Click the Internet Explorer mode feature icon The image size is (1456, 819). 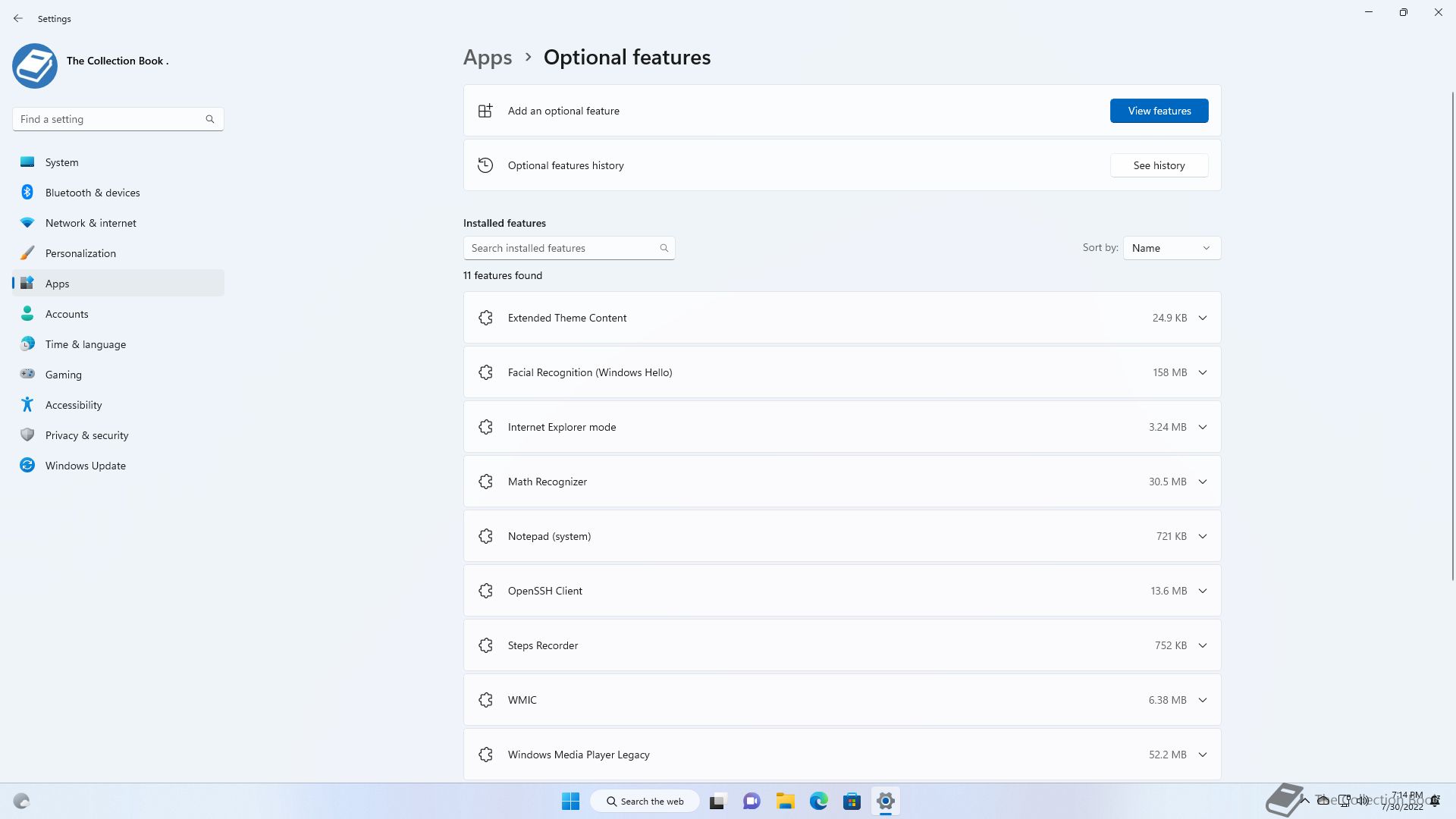(x=486, y=427)
